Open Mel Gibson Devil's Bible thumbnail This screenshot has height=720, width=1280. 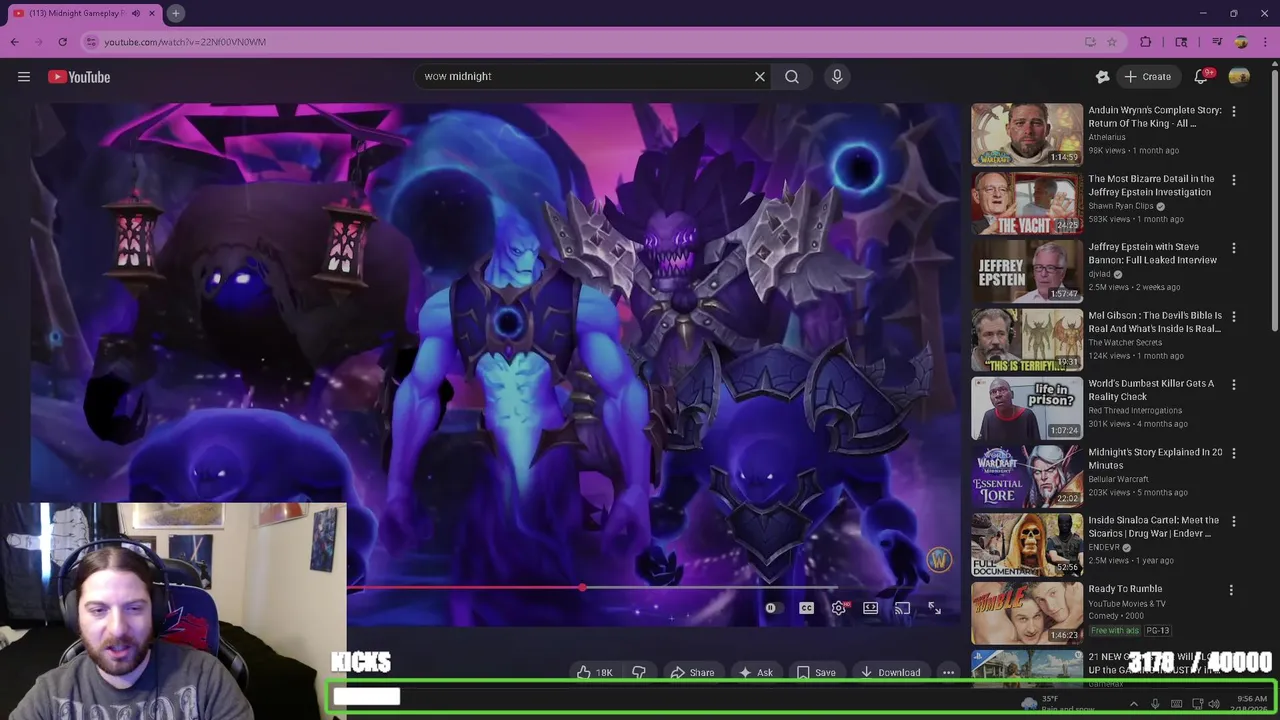tap(1027, 339)
